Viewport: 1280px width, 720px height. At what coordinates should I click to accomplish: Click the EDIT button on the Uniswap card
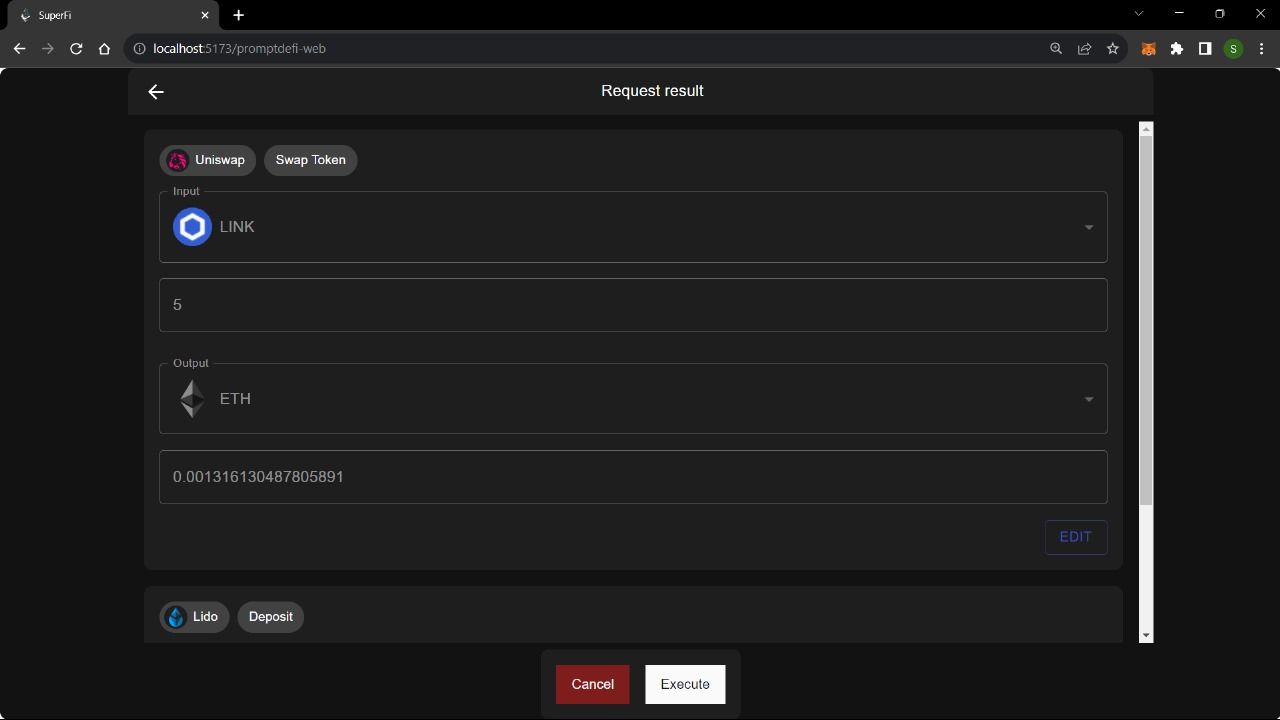click(1076, 537)
